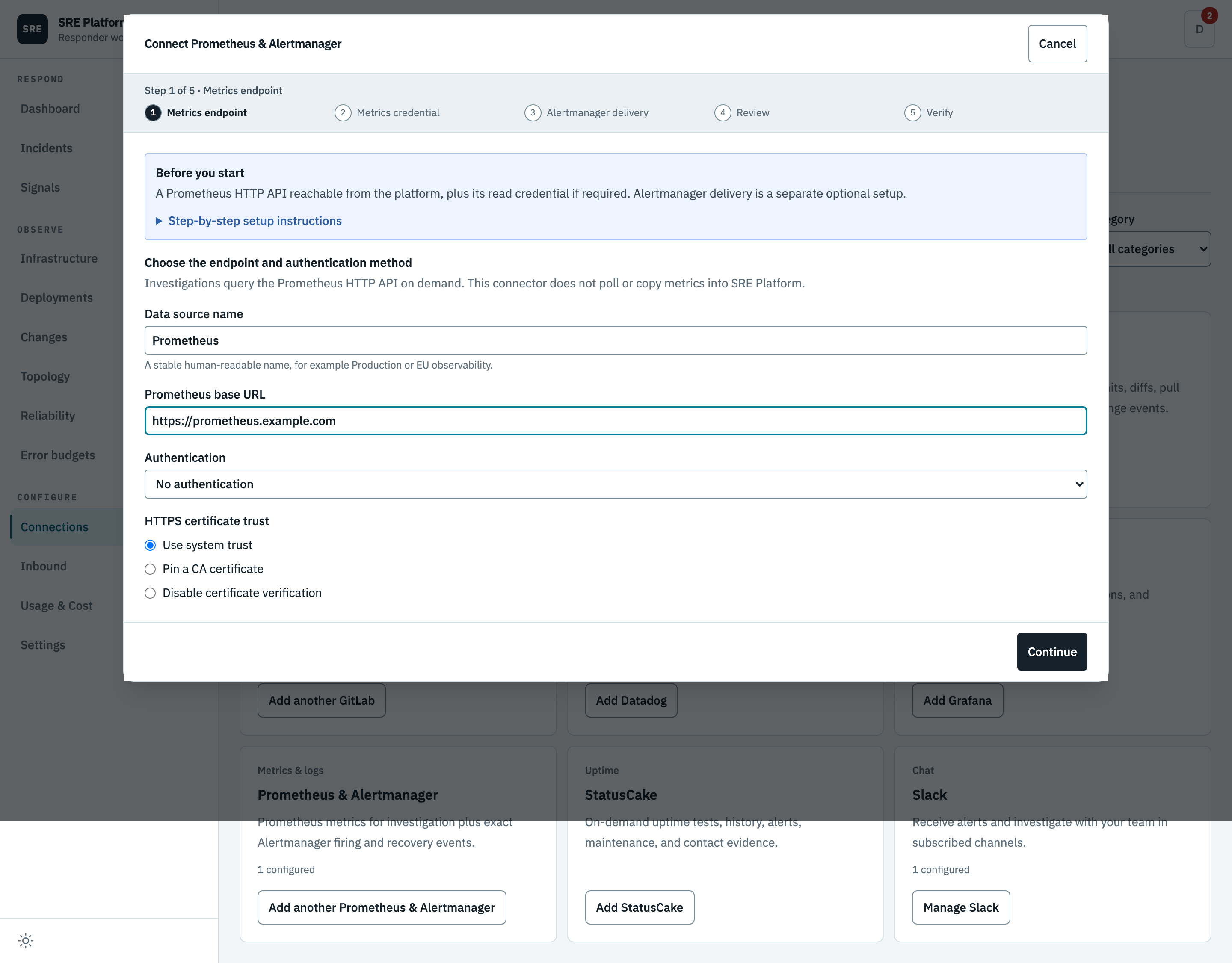Open Usage & Cost page
Viewport: 1232px width, 963px height.
click(56, 606)
